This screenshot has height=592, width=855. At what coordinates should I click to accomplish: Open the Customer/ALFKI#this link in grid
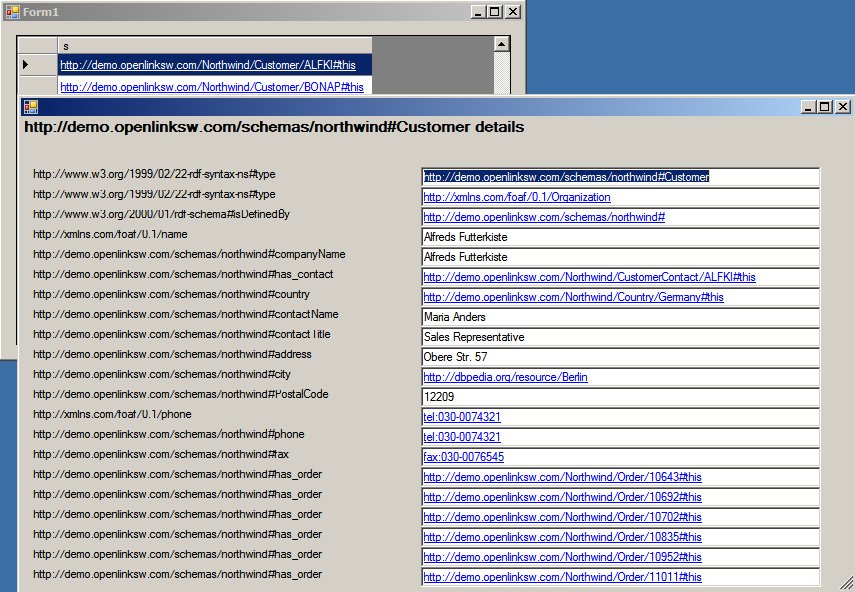pyautogui.click(x=207, y=65)
